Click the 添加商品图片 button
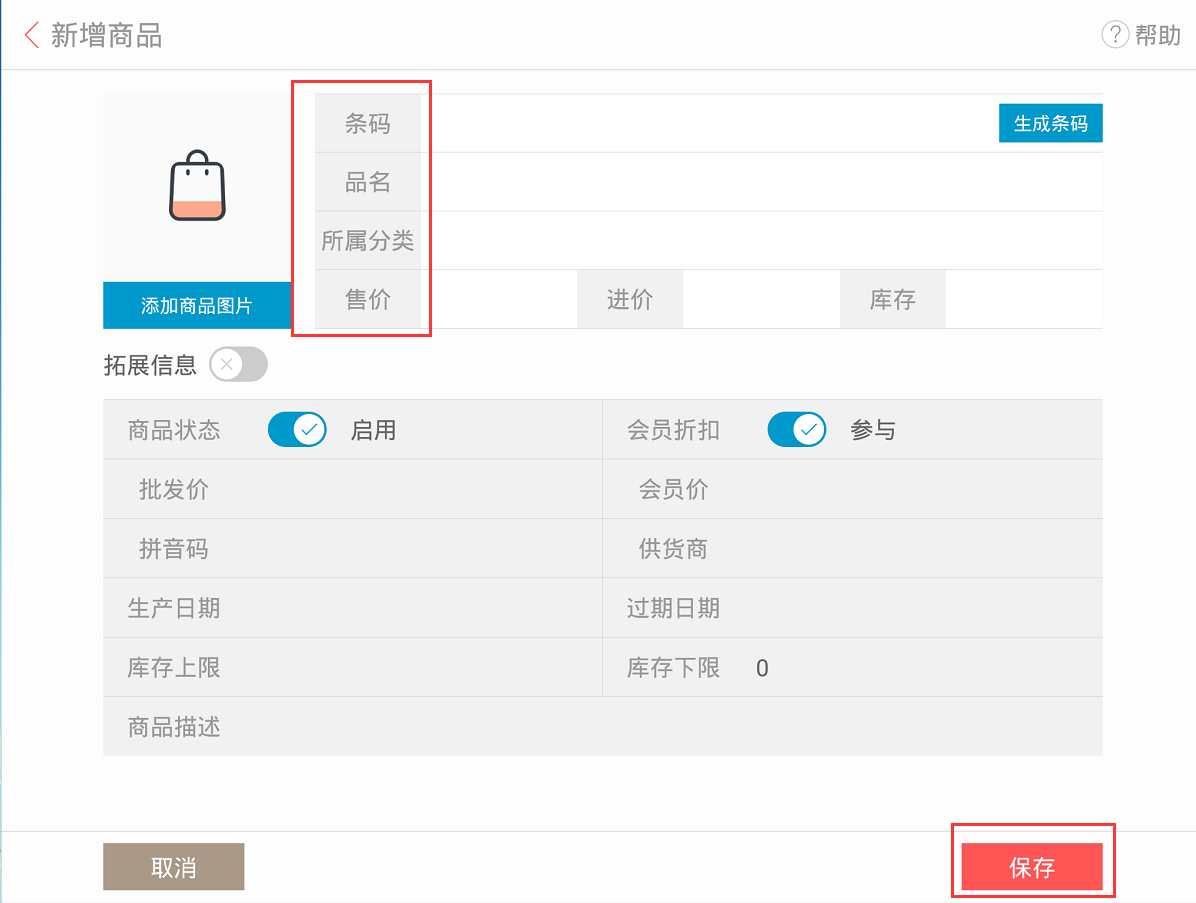1196x903 pixels. point(197,306)
